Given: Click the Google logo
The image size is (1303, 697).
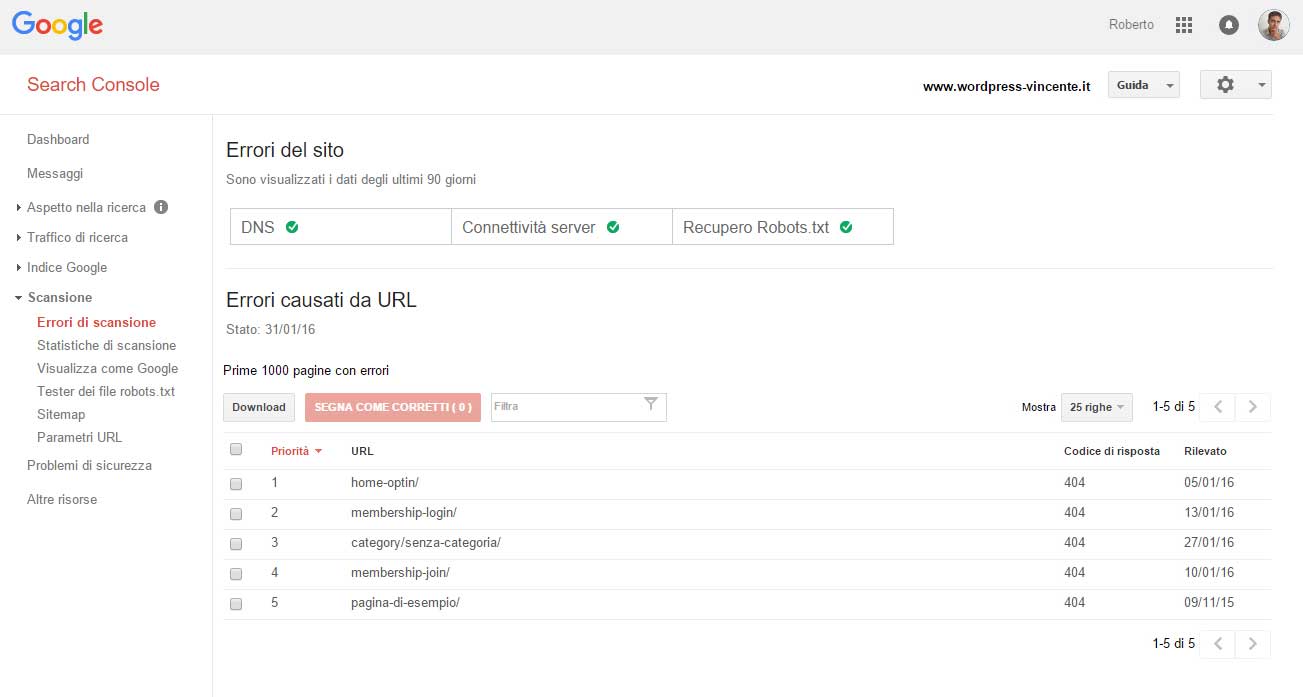Looking at the screenshot, I should point(58,26).
